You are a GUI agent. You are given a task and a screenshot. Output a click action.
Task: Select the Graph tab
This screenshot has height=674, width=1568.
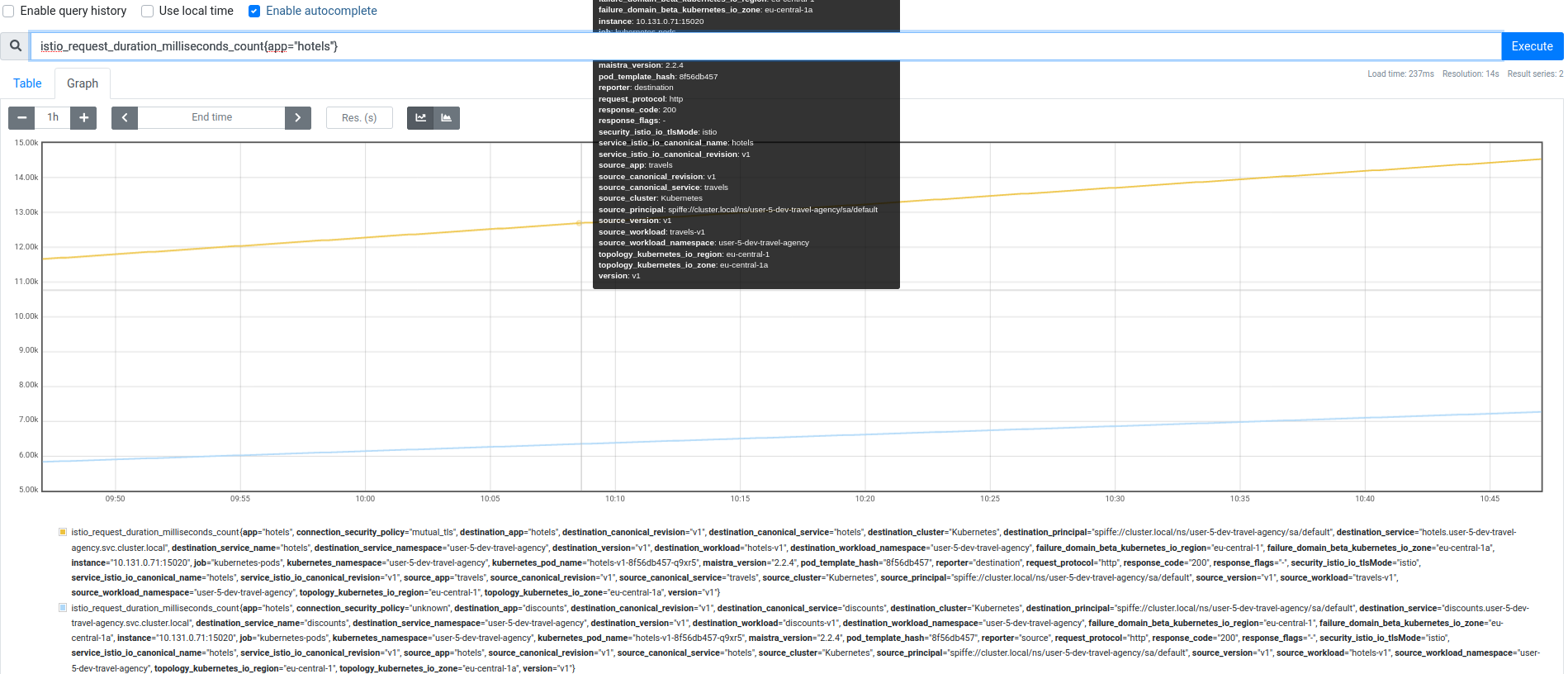click(83, 83)
